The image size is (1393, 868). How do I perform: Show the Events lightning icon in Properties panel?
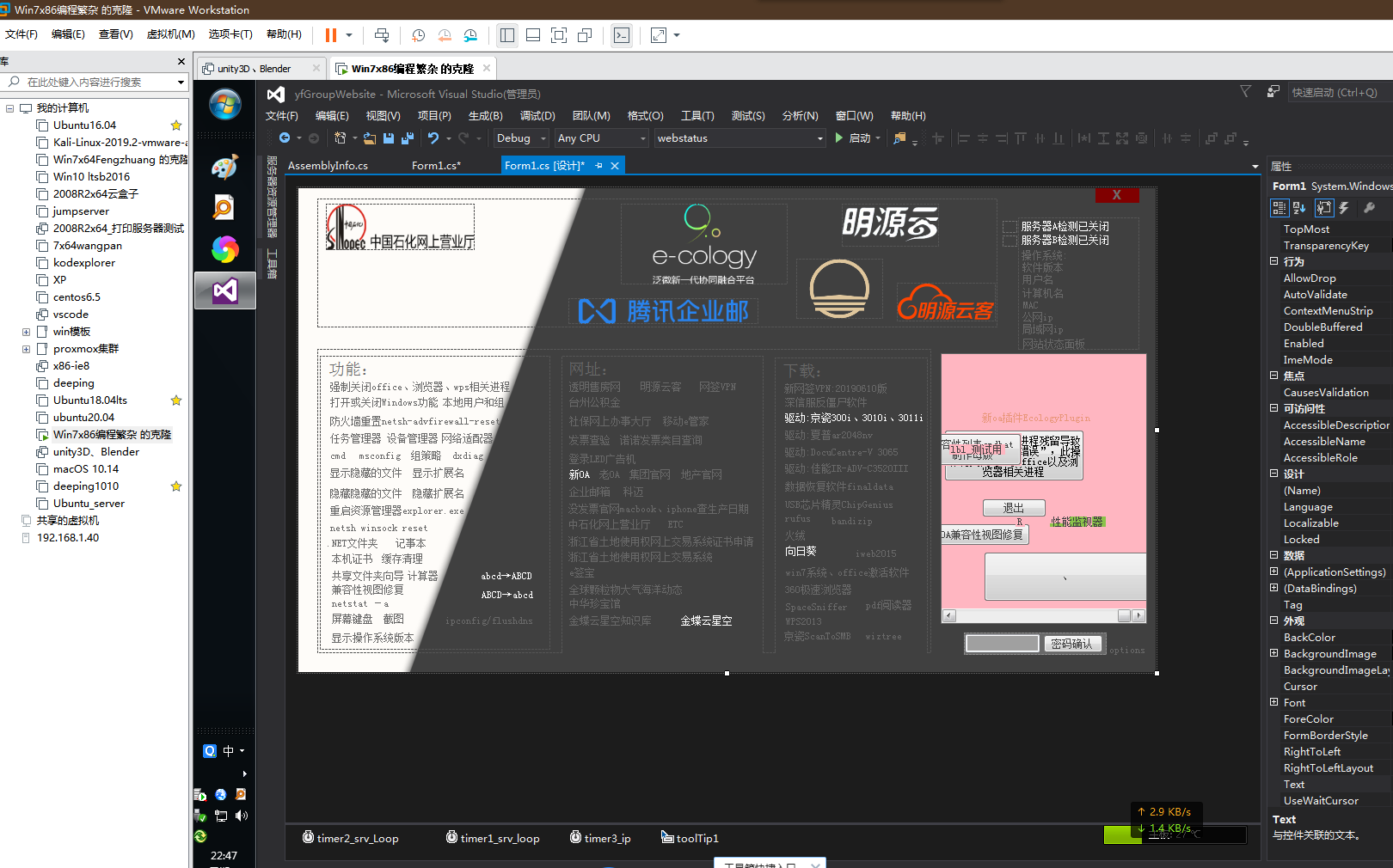(x=1344, y=207)
